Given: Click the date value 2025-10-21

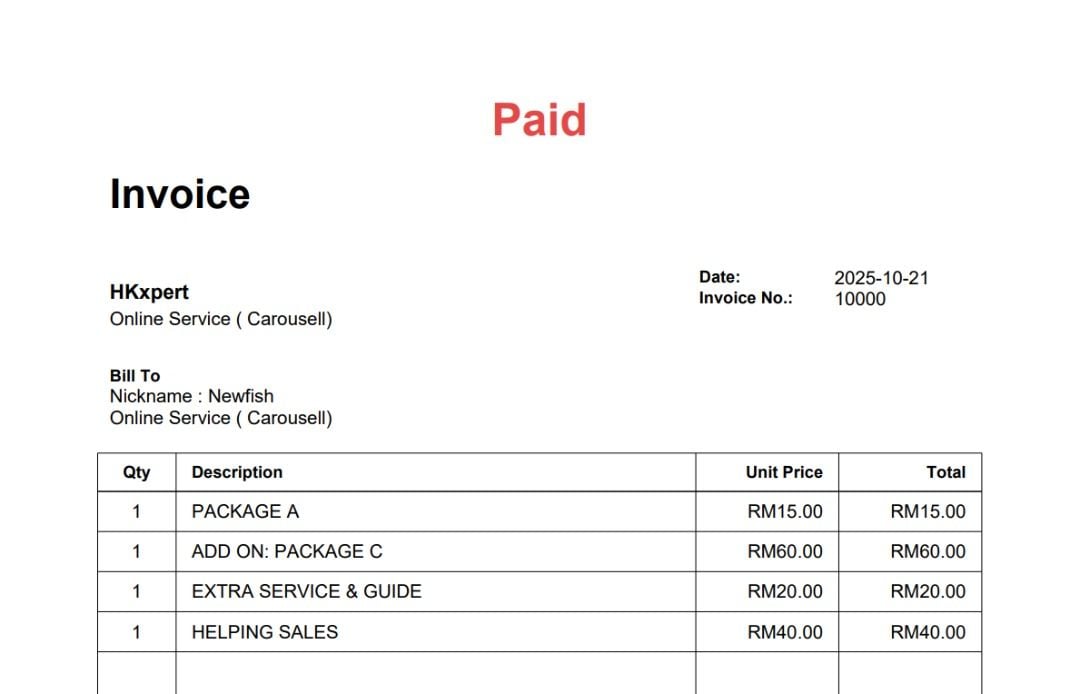Looking at the screenshot, I should coord(881,278).
